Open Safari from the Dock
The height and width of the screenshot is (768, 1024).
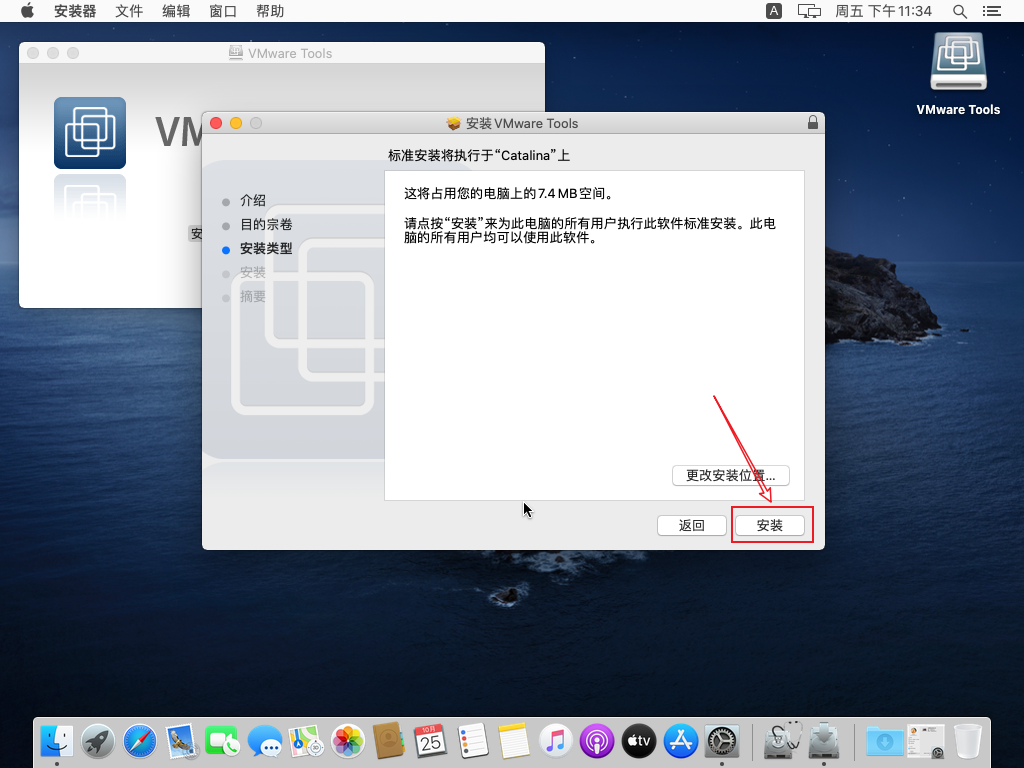(140, 741)
